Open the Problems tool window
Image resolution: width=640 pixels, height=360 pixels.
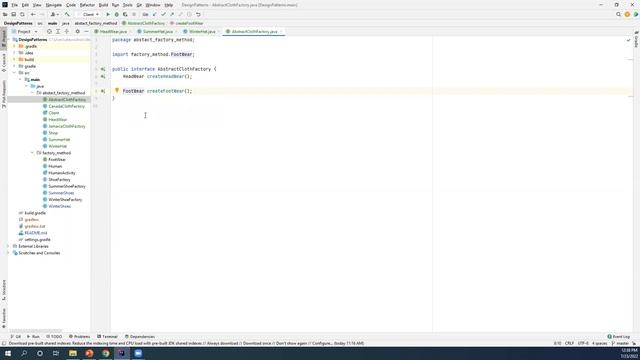(80, 337)
